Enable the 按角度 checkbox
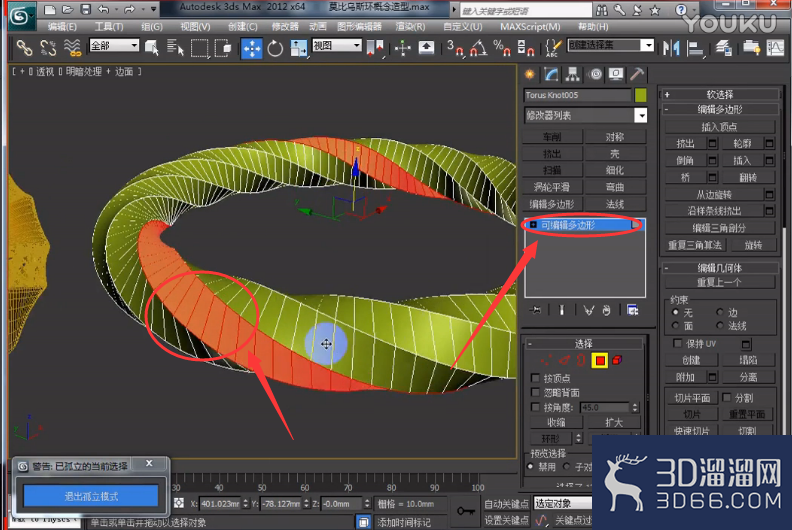Screen dimensions: 792x530 click(x=535, y=407)
